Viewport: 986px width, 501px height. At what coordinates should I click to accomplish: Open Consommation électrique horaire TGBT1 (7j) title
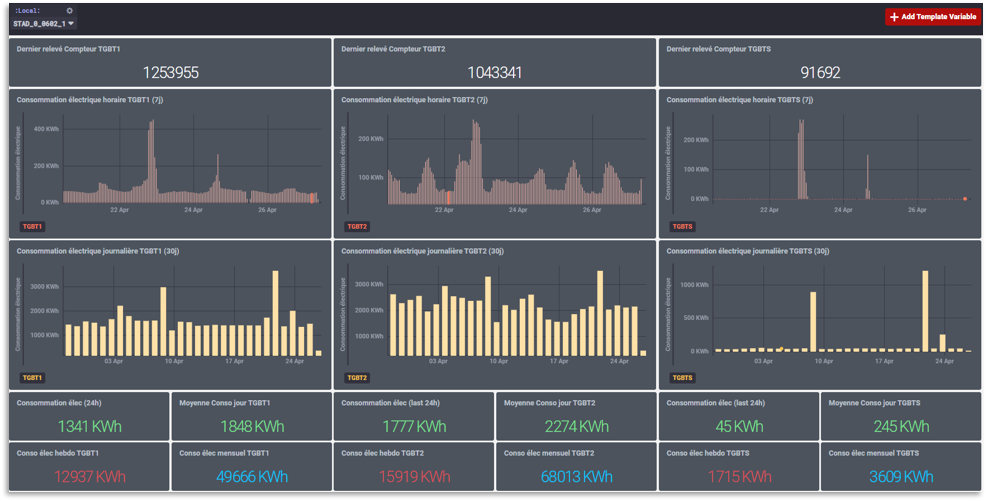(x=90, y=100)
